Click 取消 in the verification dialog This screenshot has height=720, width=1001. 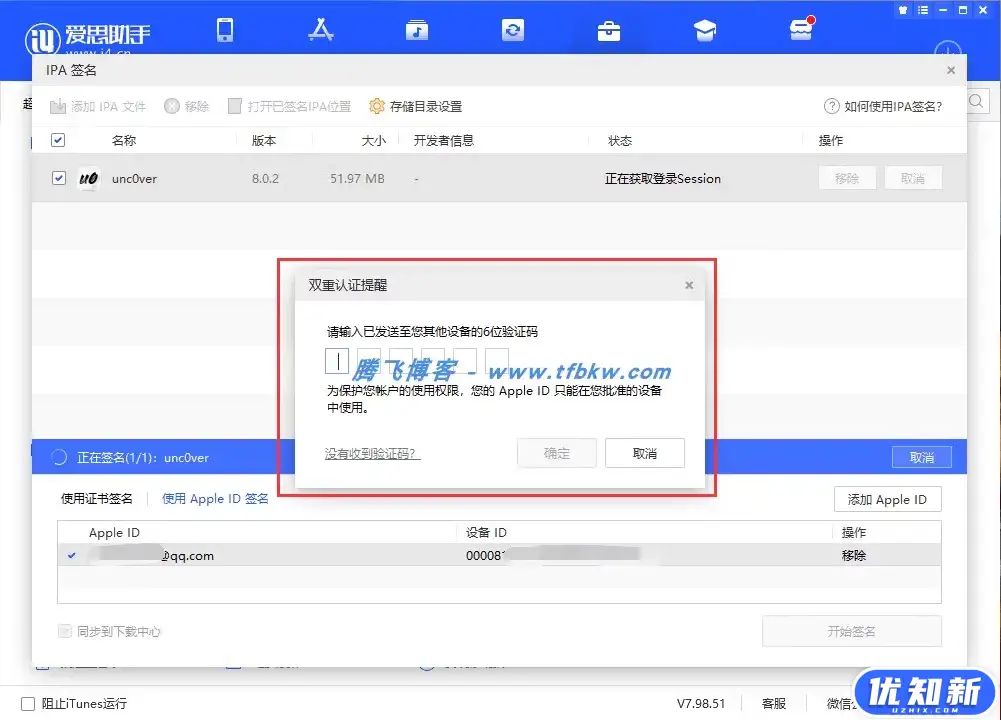tap(645, 453)
